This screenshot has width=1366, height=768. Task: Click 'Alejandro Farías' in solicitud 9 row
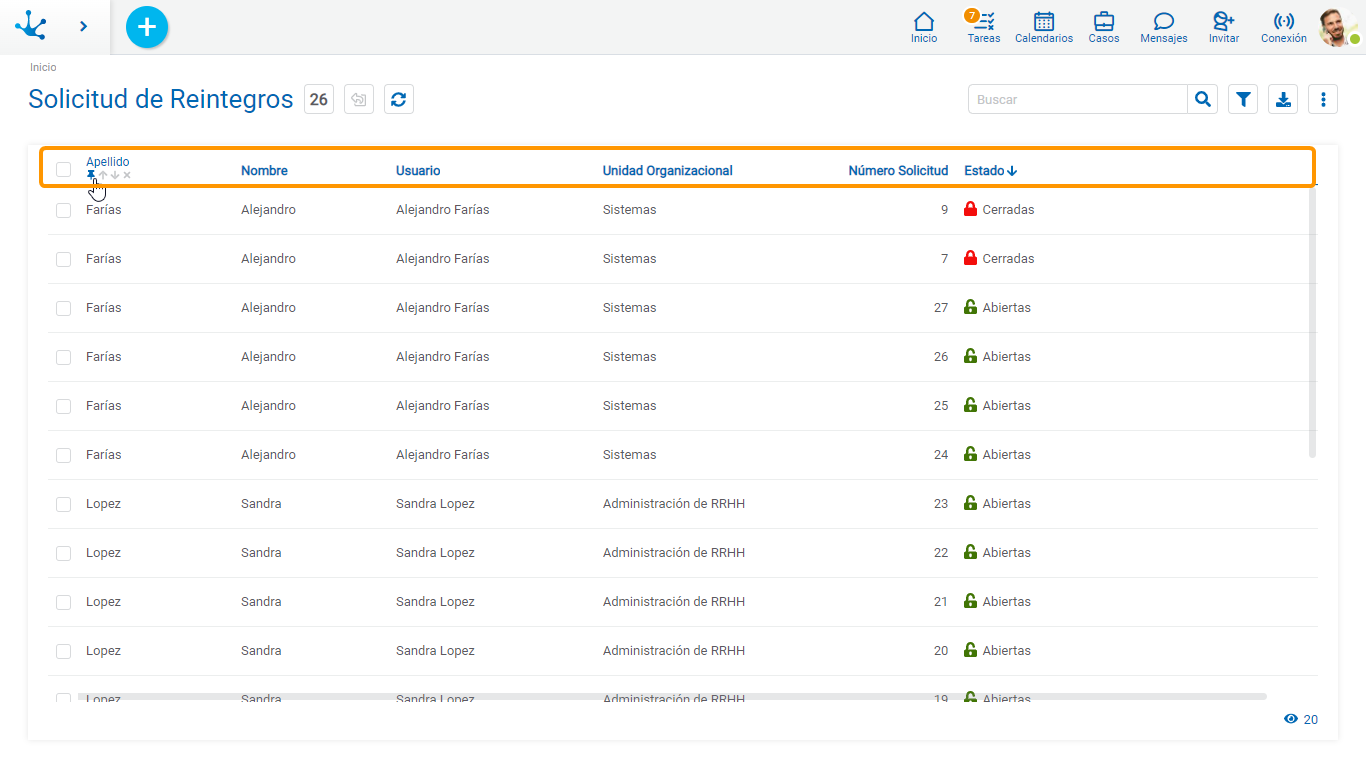(443, 210)
